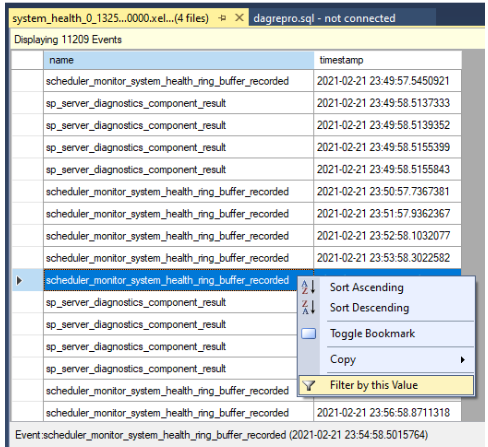The image size is (488, 447).
Task: Click the Sort Ascending A-Z icon
Action: [308, 287]
